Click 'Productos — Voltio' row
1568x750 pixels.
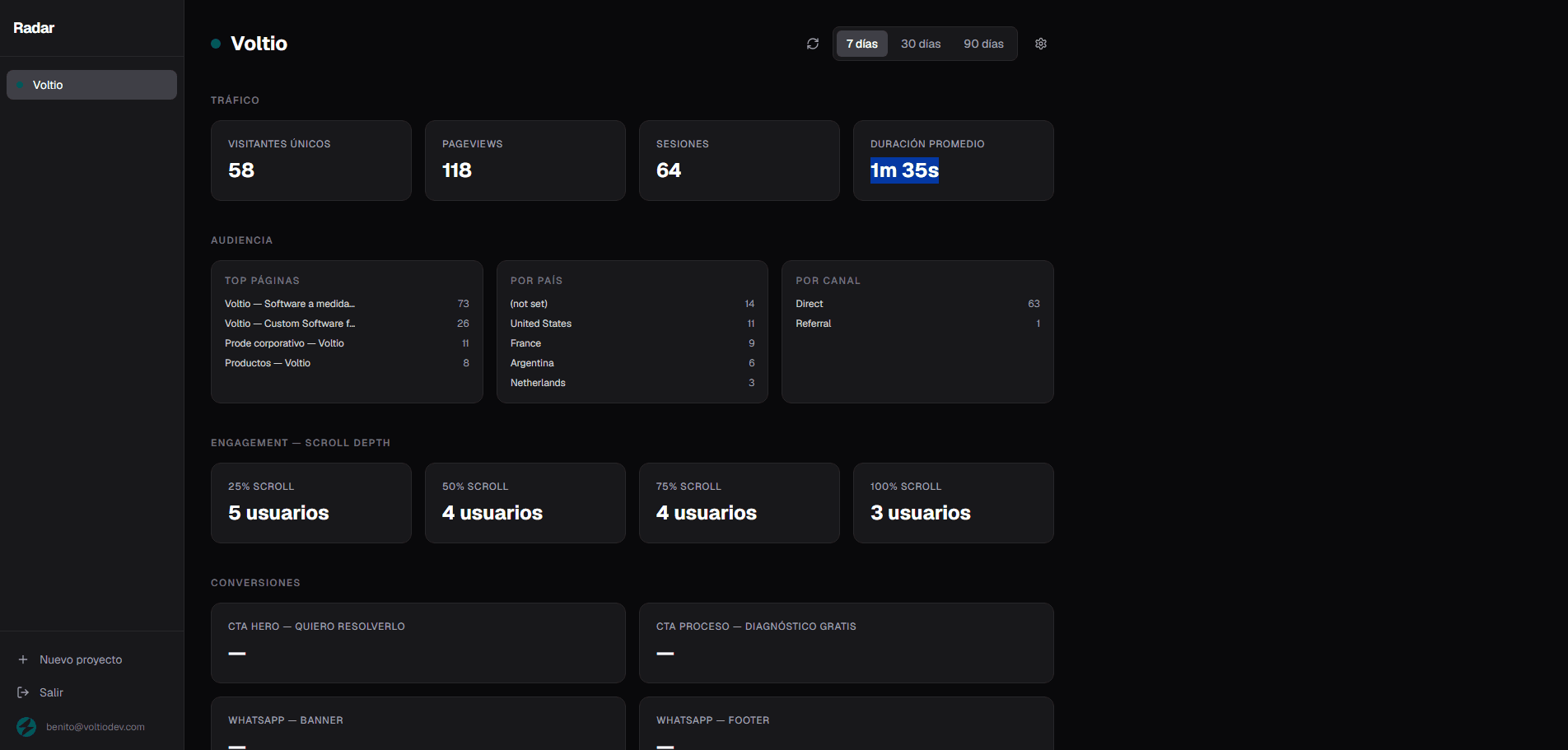pos(347,363)
